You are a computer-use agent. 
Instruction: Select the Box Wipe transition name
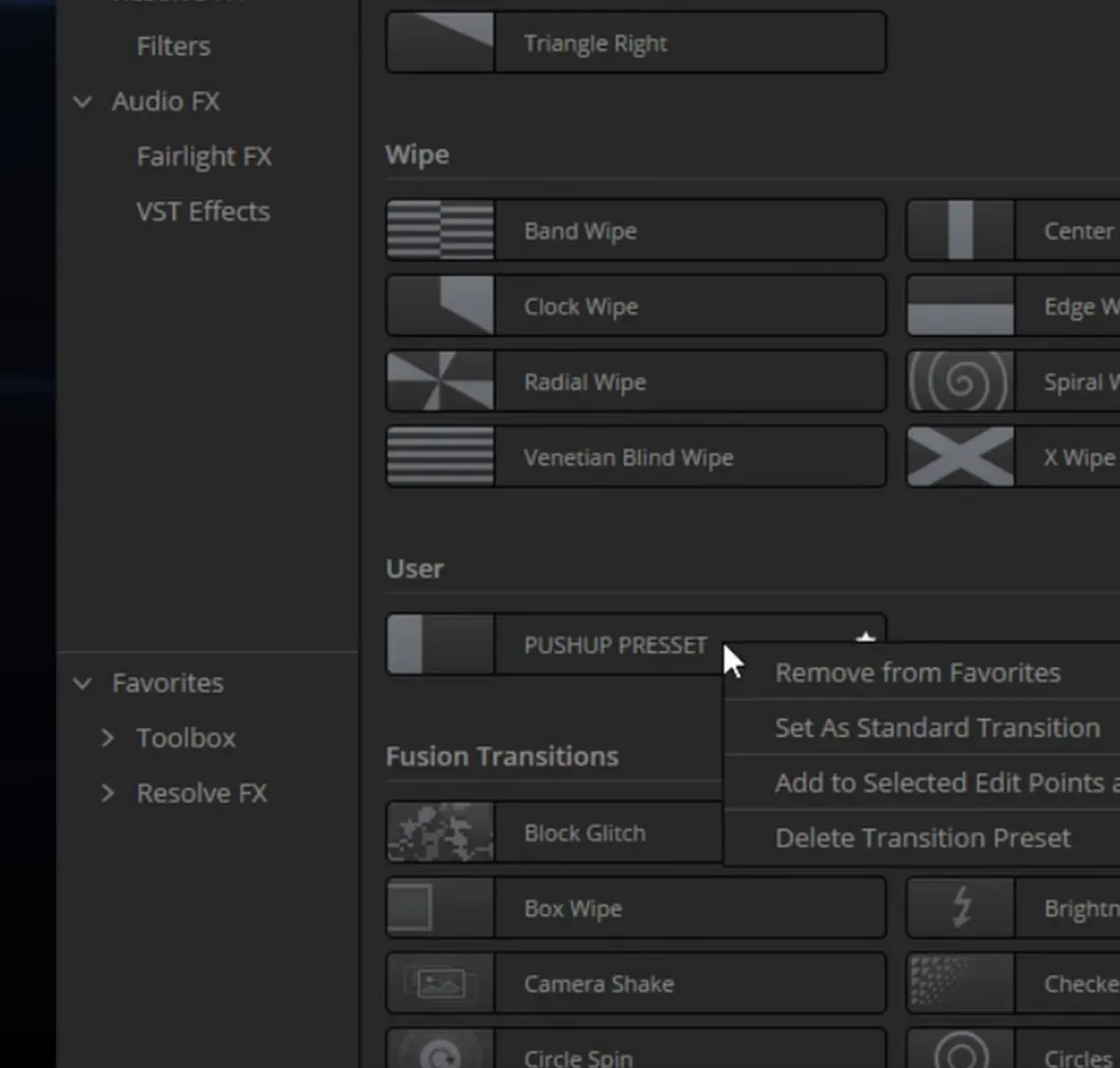tap(573, 908)
